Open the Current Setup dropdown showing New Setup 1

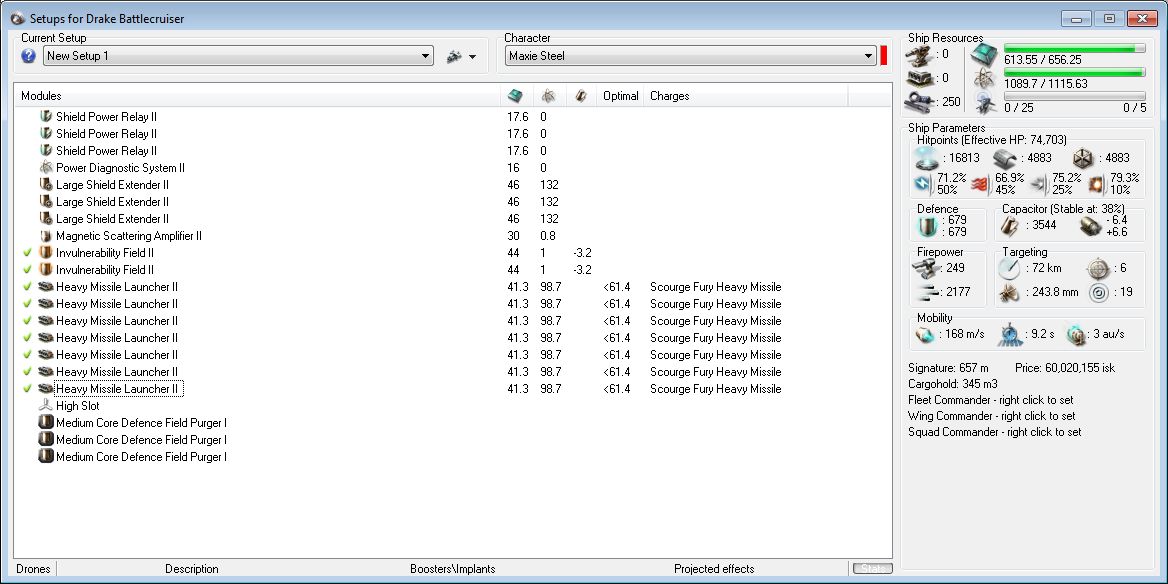[x=238, y=56]
